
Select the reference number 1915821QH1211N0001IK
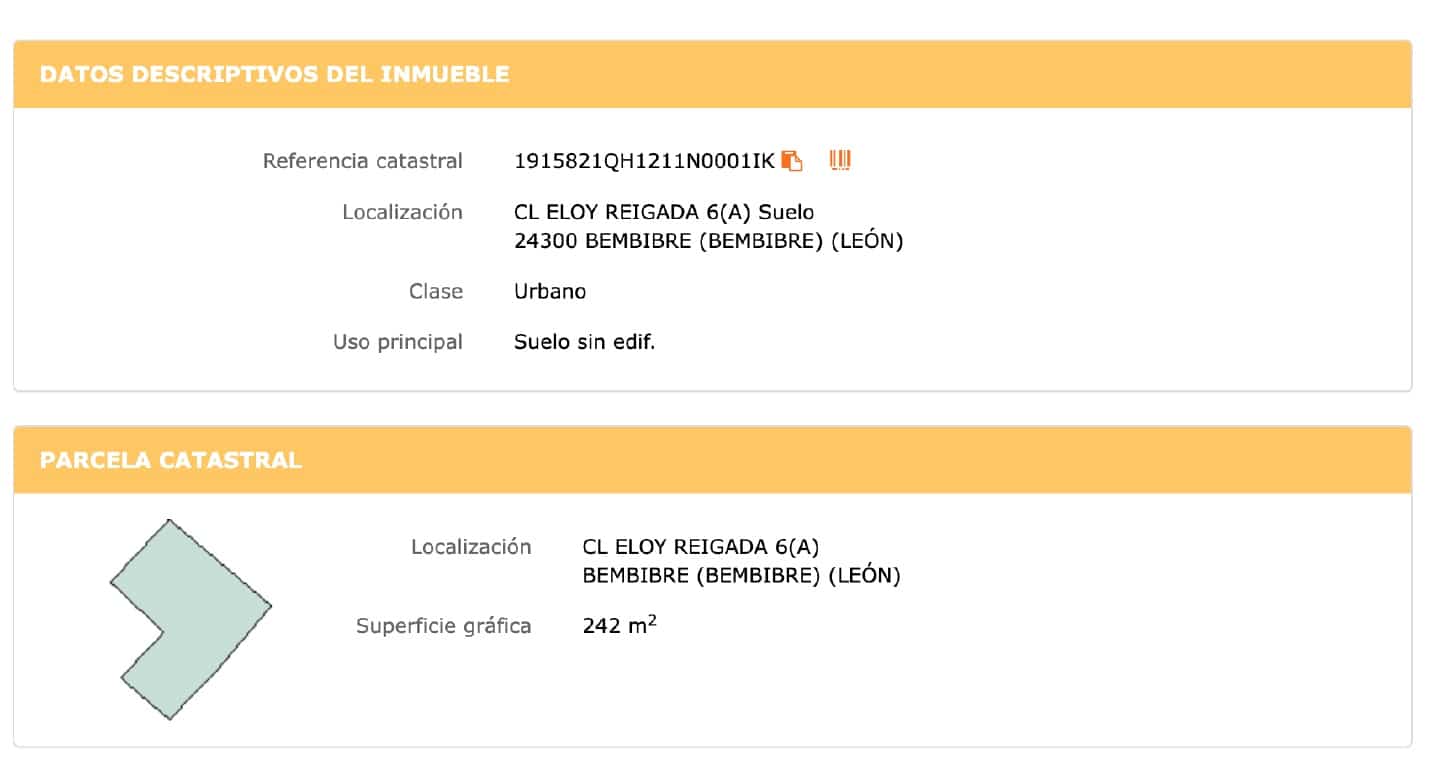tap(644, 161)
